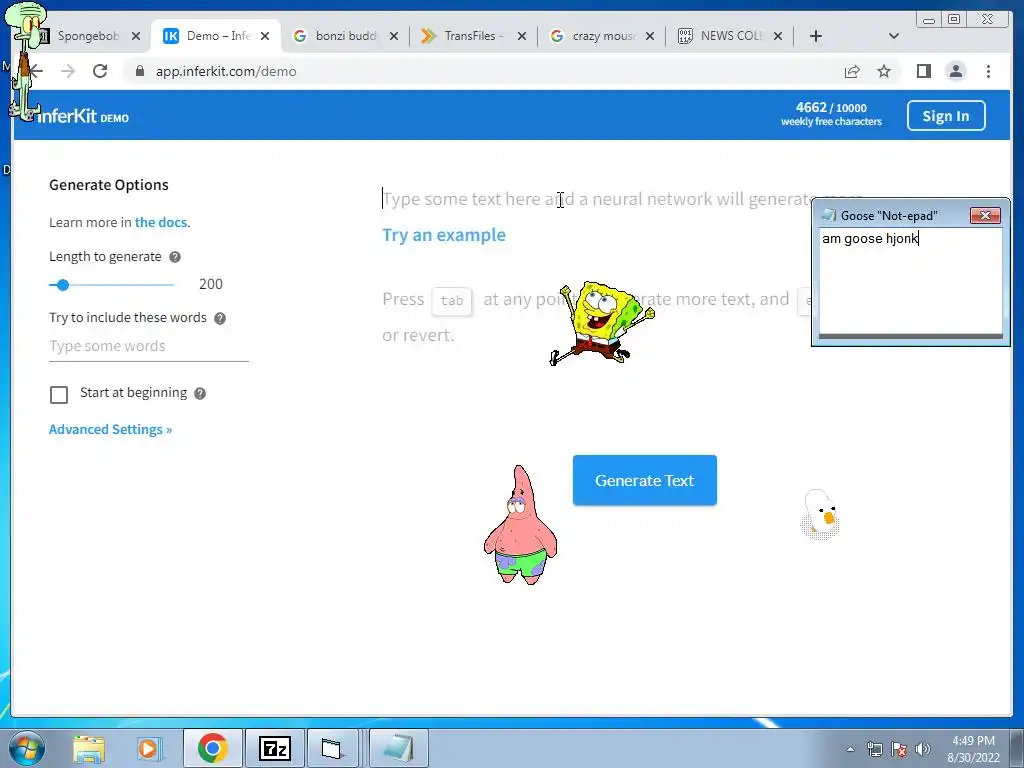Show help for Try to include these words
The width and height of the screenshot is (1024, 768).
click(220, 318)
